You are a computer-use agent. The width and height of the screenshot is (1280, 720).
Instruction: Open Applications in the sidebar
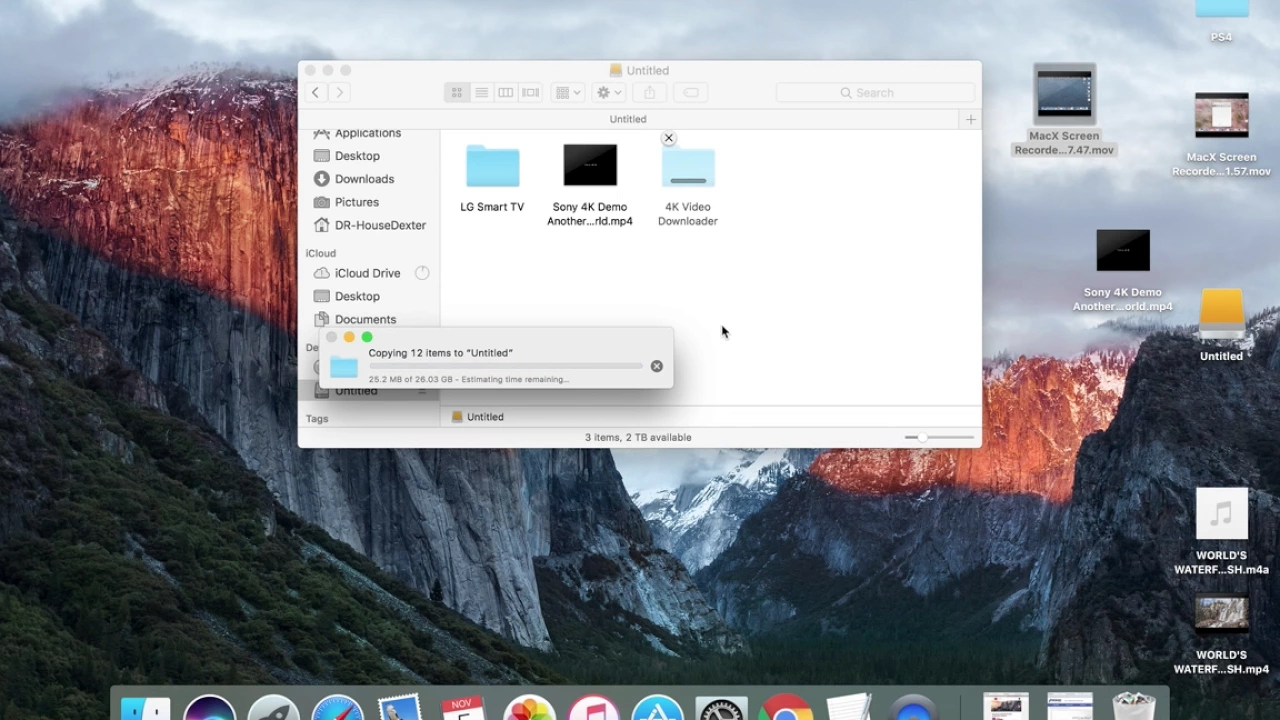tap(368, 133)
